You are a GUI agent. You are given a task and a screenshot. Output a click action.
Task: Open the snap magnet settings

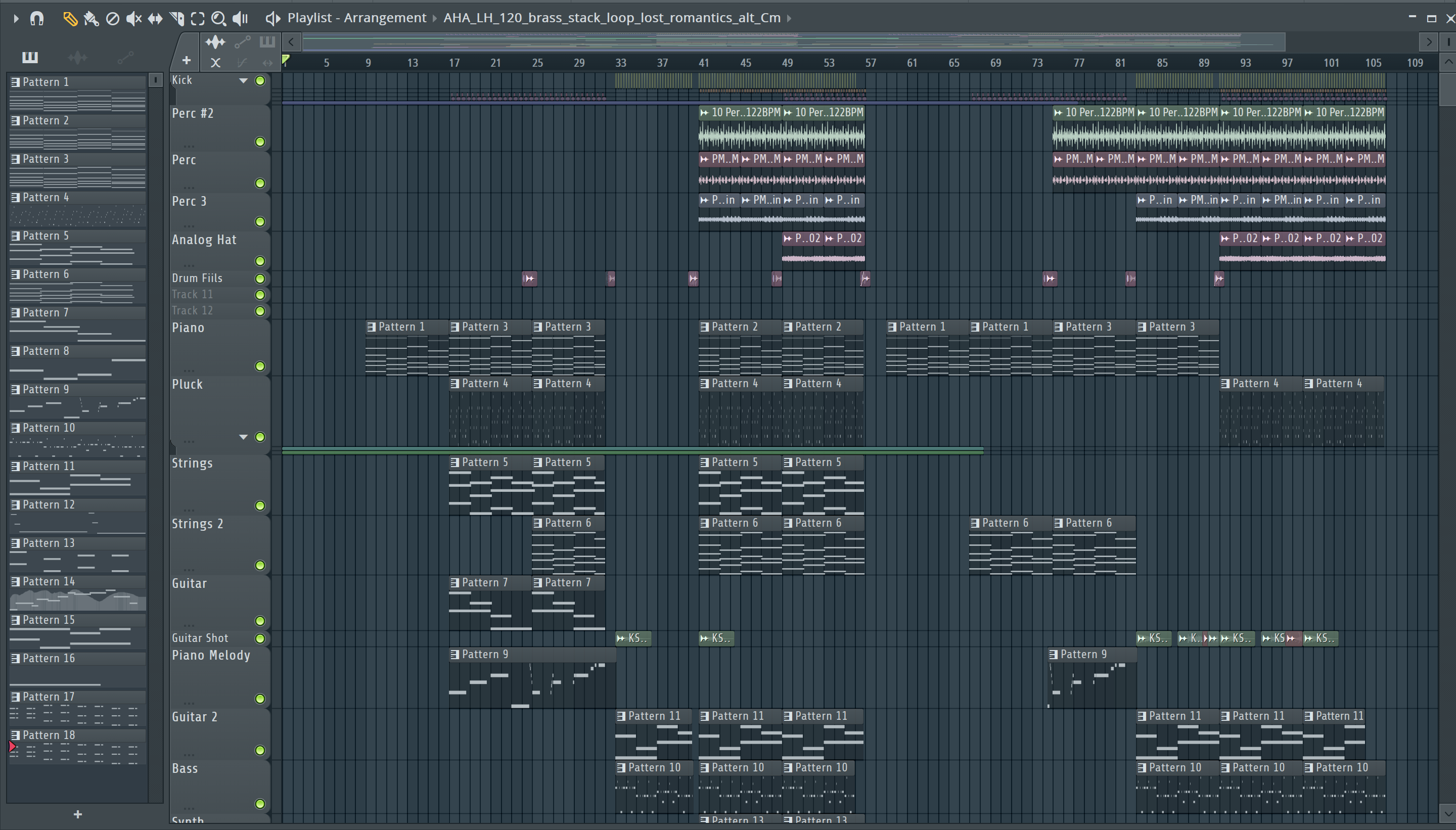[x=36, y=19]
